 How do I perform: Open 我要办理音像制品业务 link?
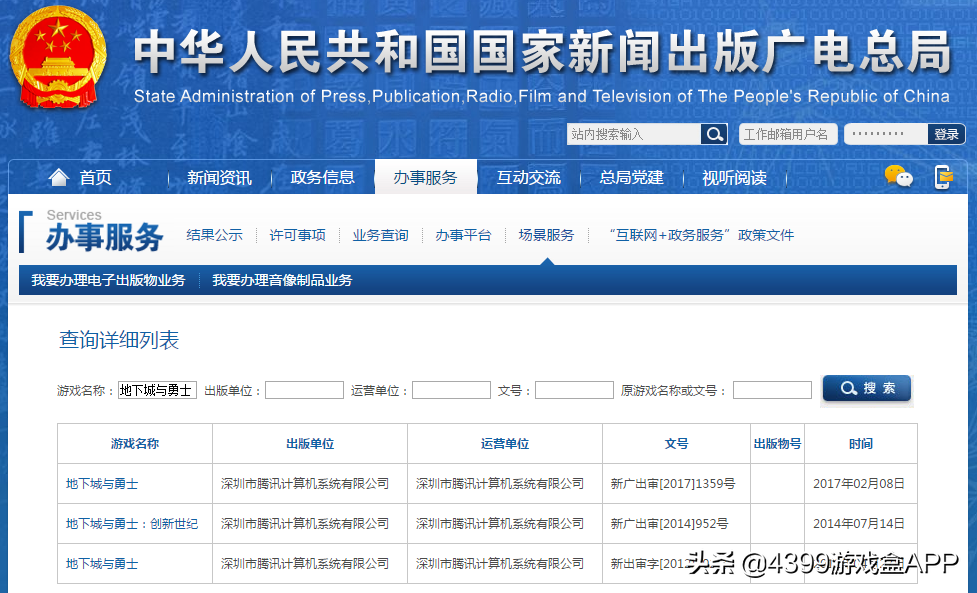[x=282, y=280]
